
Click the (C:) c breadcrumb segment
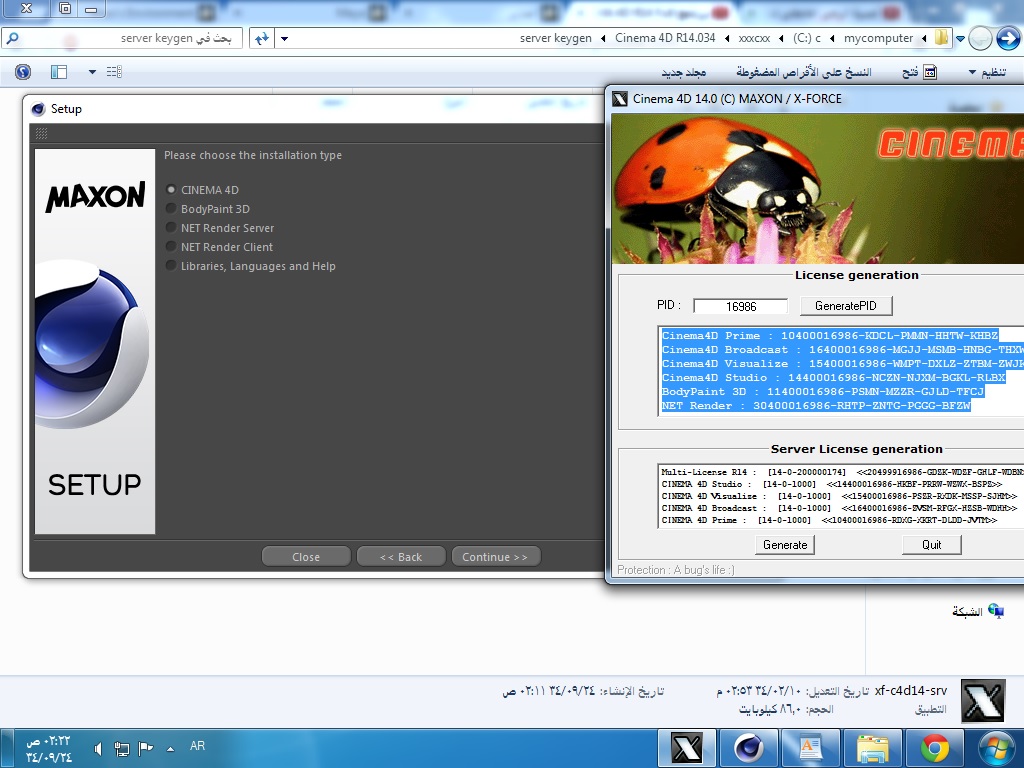[807, 39]
